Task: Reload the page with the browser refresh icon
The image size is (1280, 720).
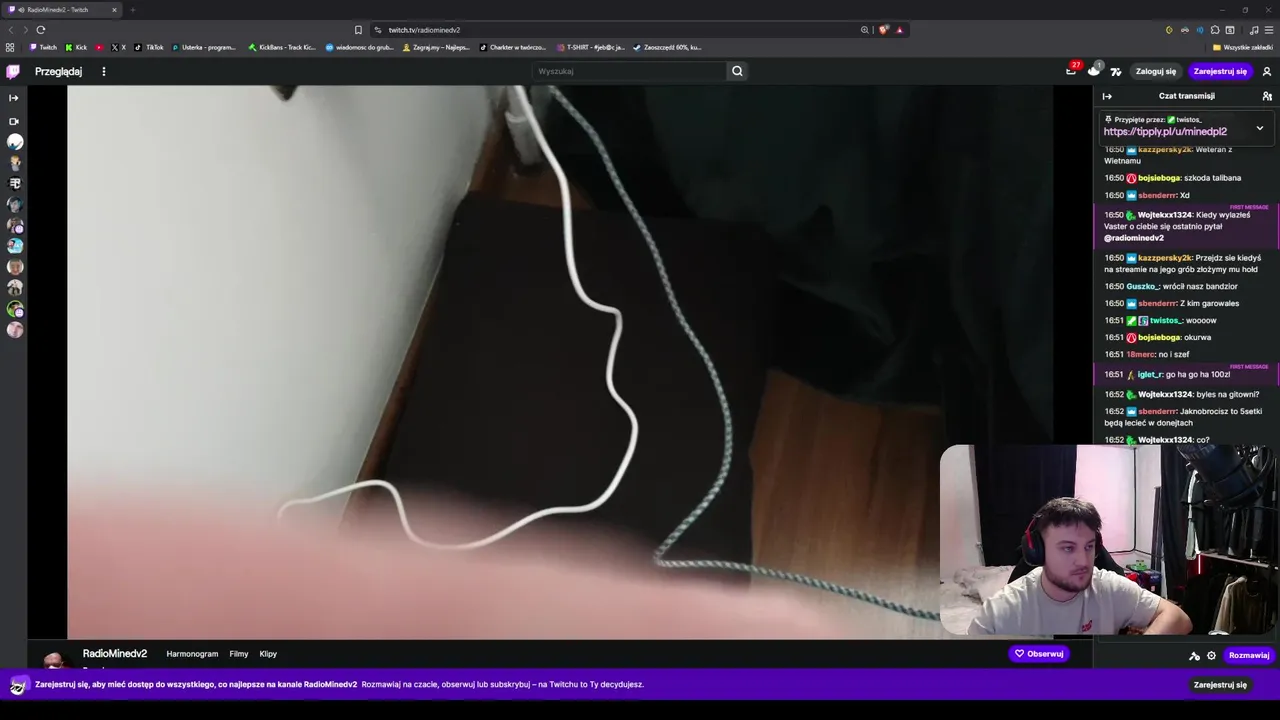Action: (x=40, y=30)
